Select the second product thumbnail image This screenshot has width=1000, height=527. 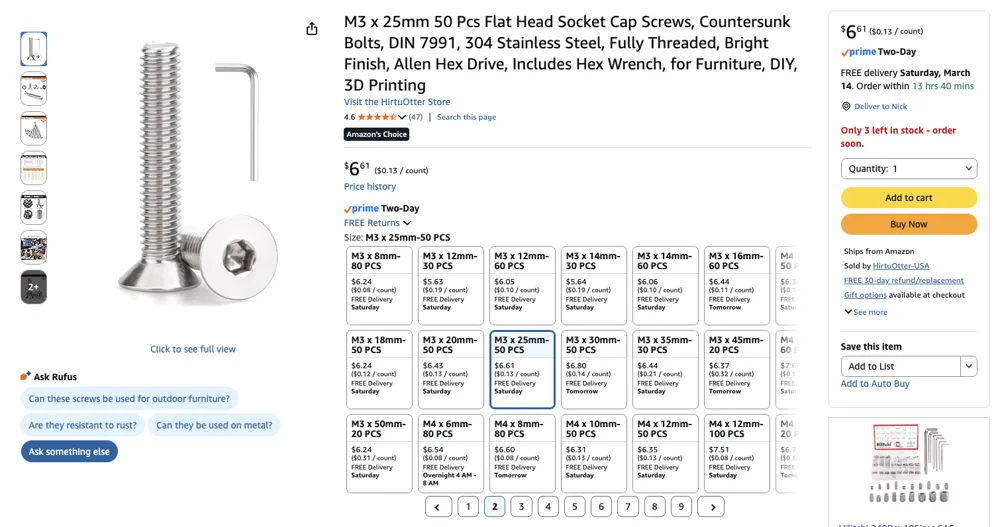pos(34,89)
